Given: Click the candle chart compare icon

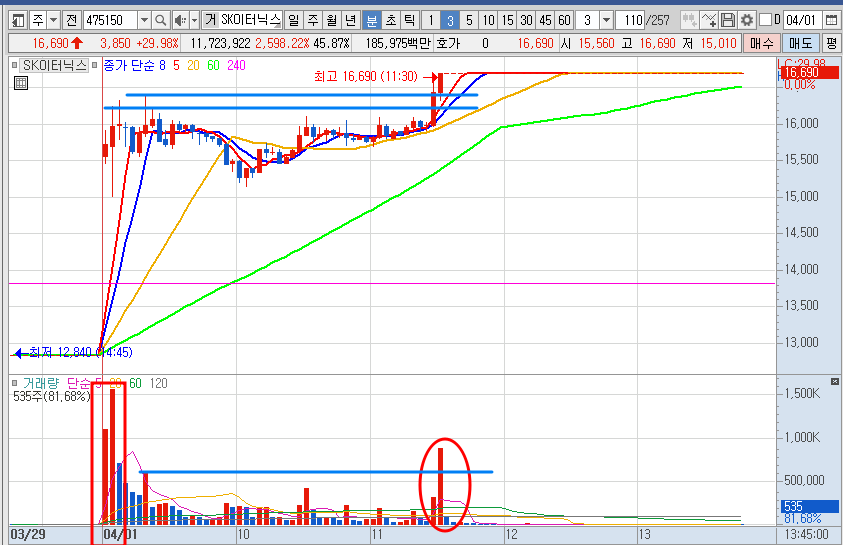Looking at the screenshot, I should click(x=689, y=20).
